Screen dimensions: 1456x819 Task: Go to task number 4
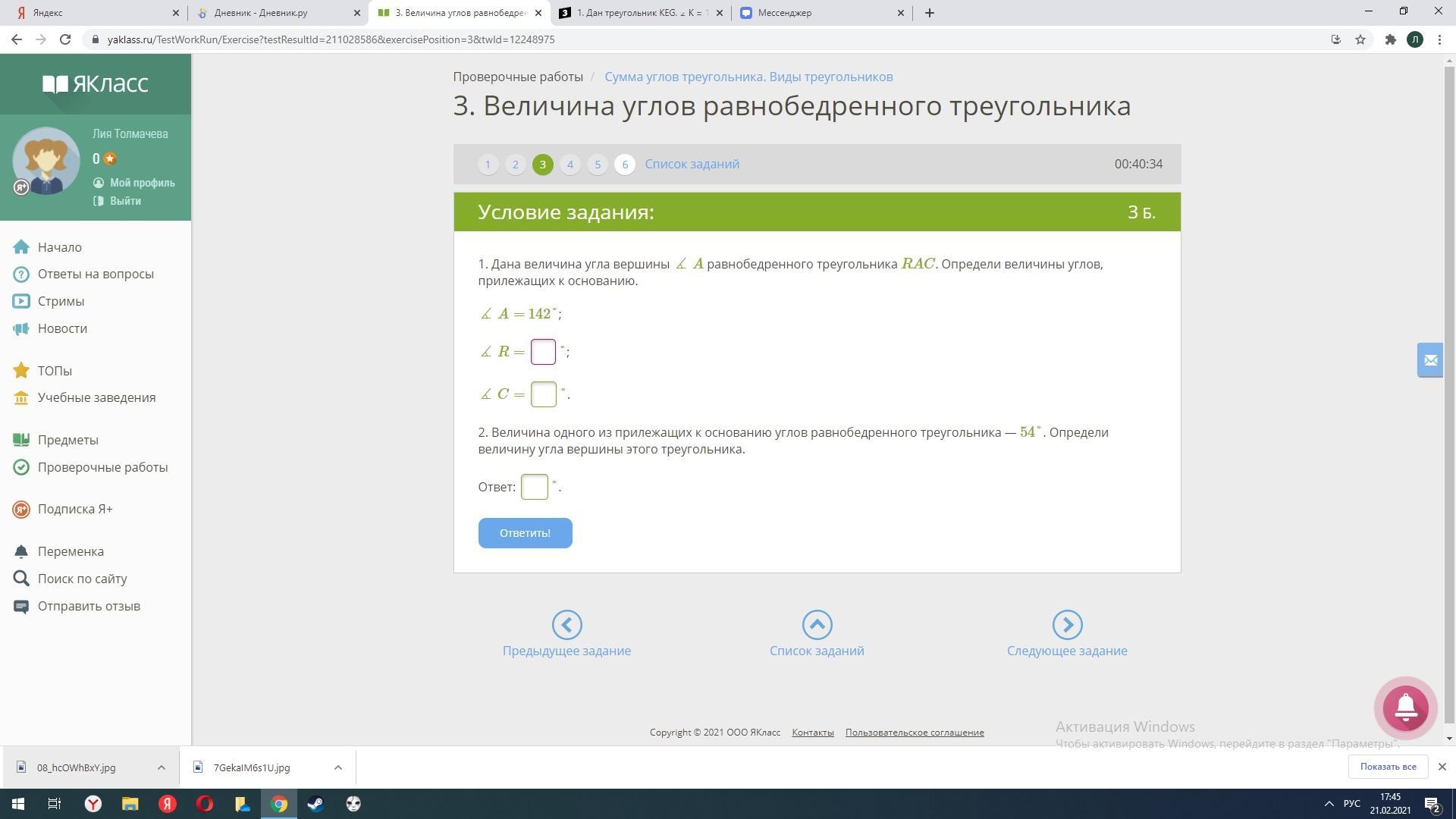[x=570, y=165]
